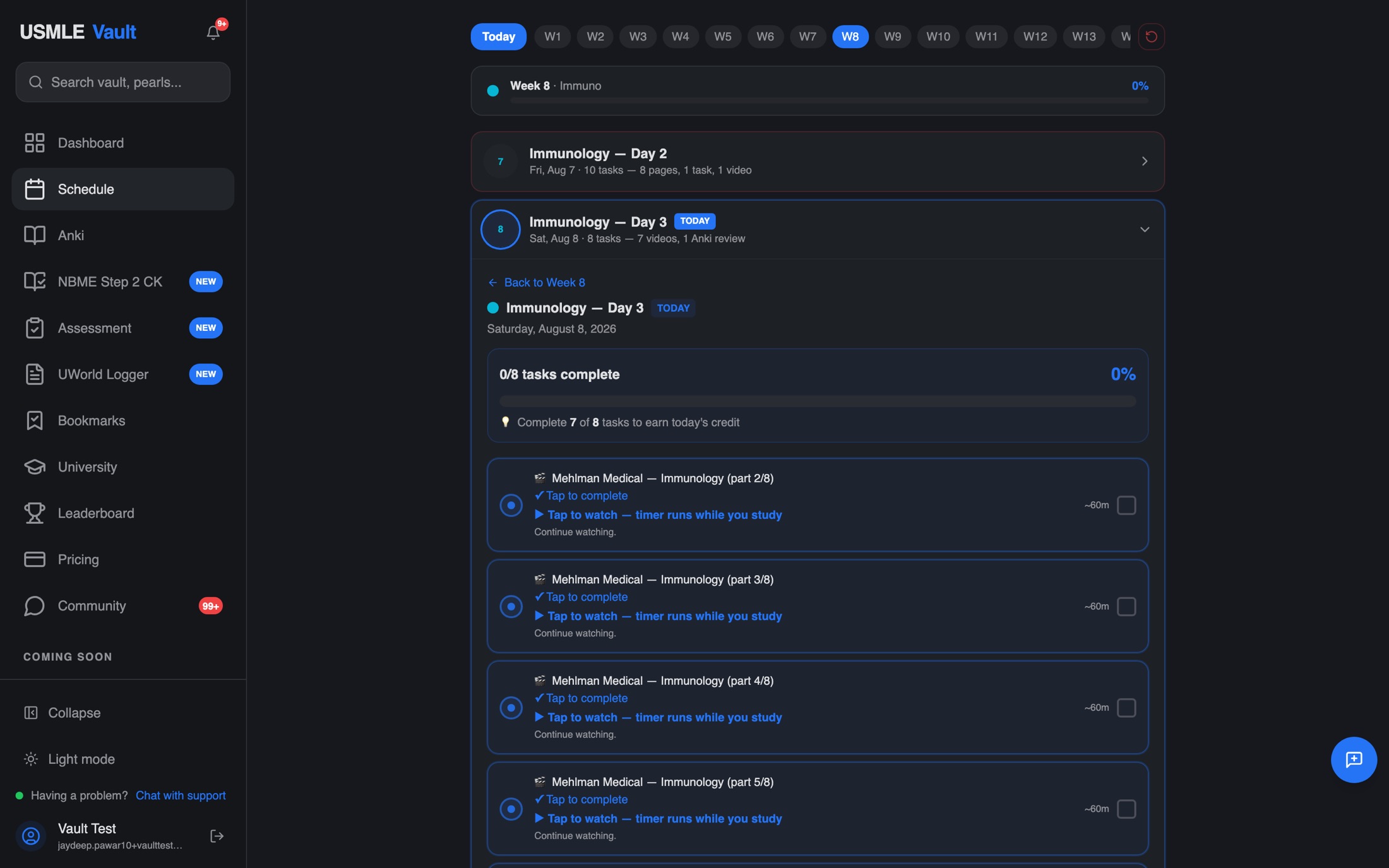Jump to Today in schedule

pyautogui.click(x=498, y=37)
